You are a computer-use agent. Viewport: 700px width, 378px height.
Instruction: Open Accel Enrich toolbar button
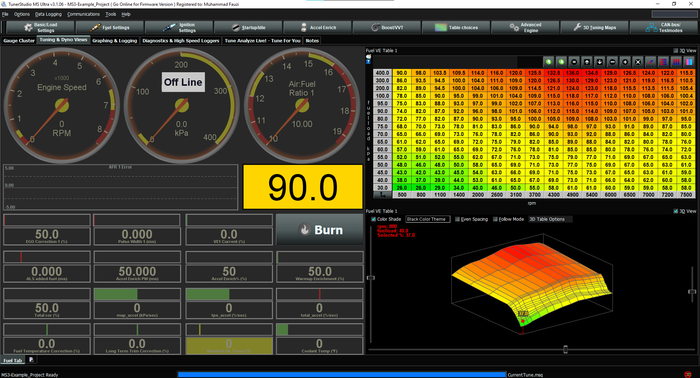(x=317, y=27)
